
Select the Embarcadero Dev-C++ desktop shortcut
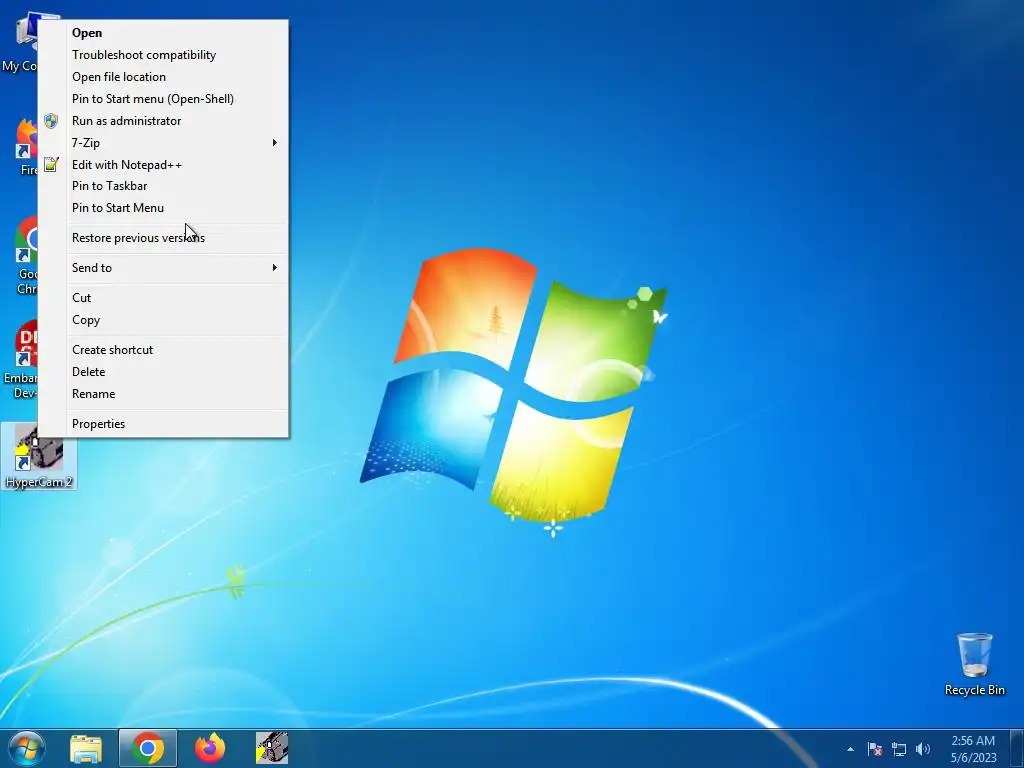point(21,359)
